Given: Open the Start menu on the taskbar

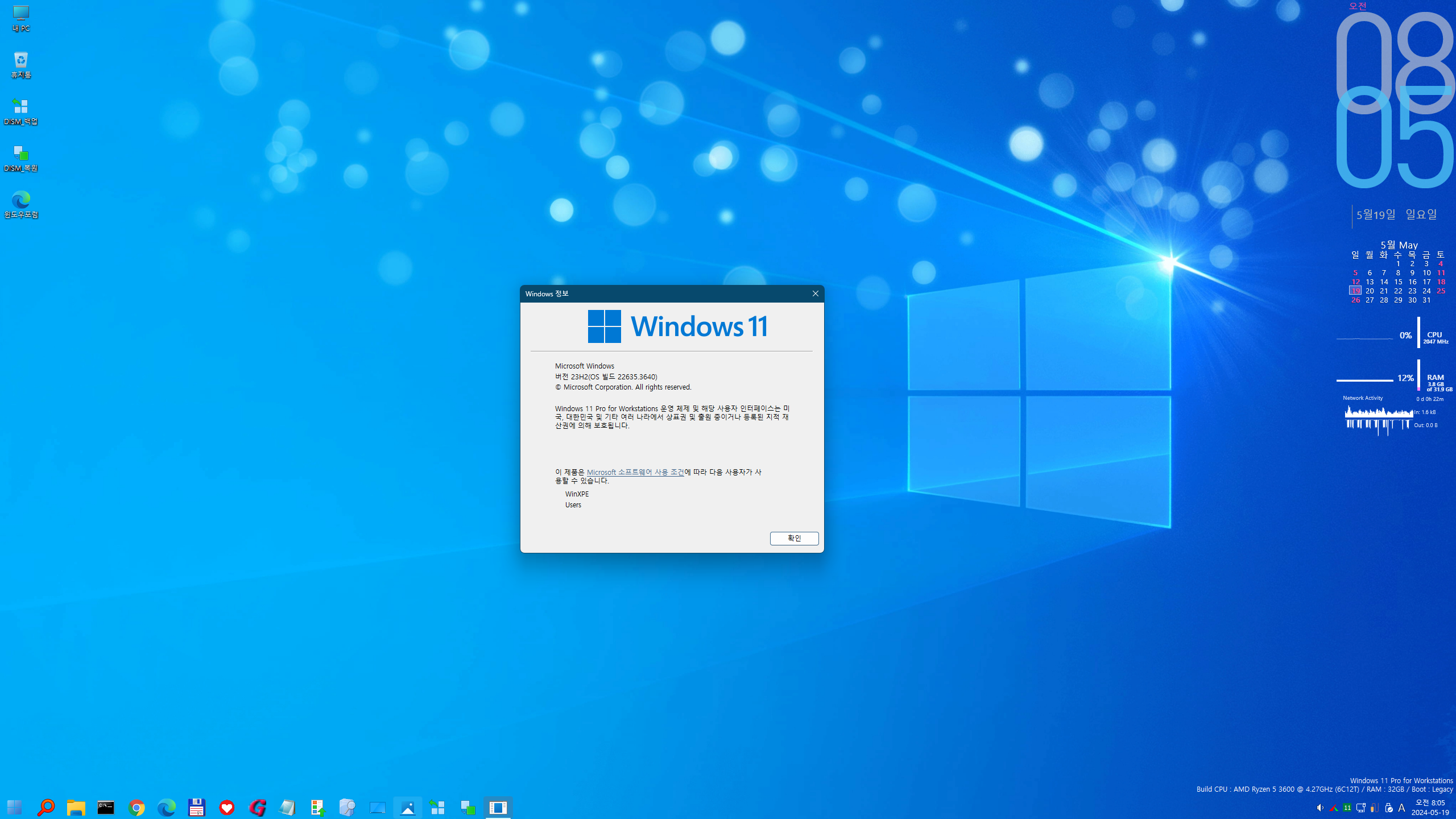Looking at the screenshot, I should [15, 807].
